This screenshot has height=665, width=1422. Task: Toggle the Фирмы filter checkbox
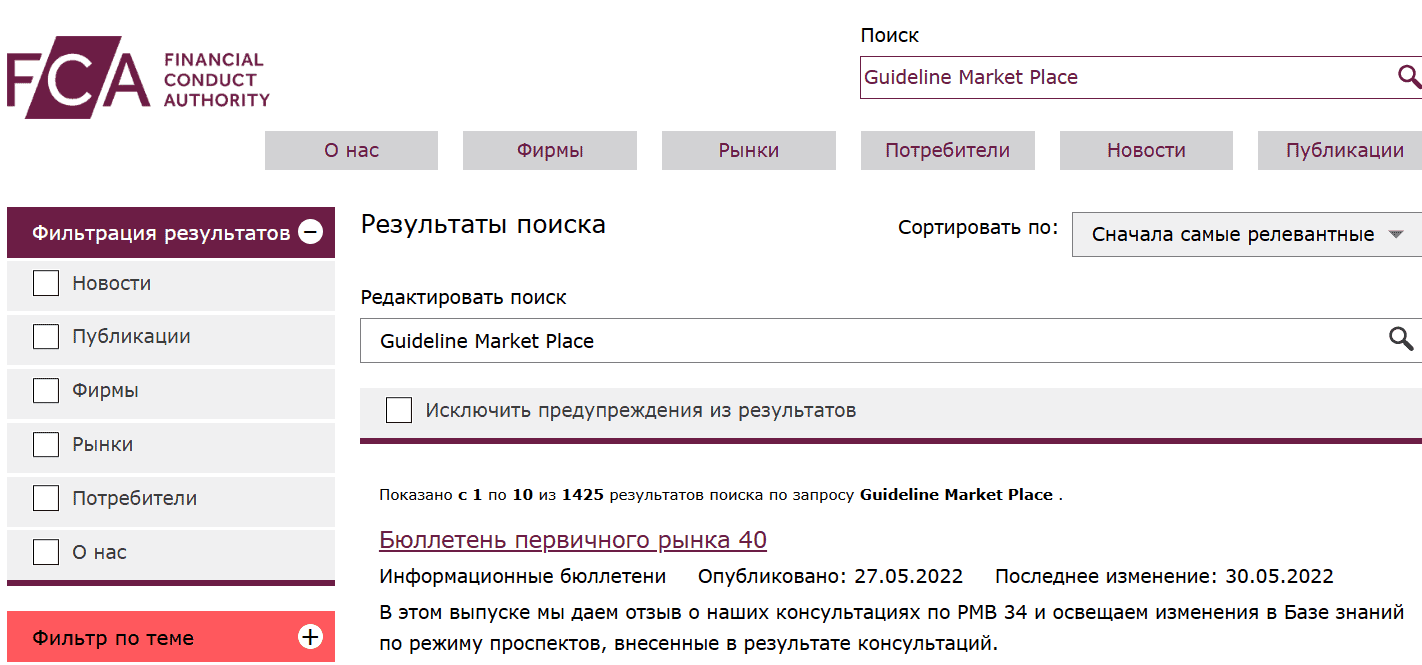(46, 390)
